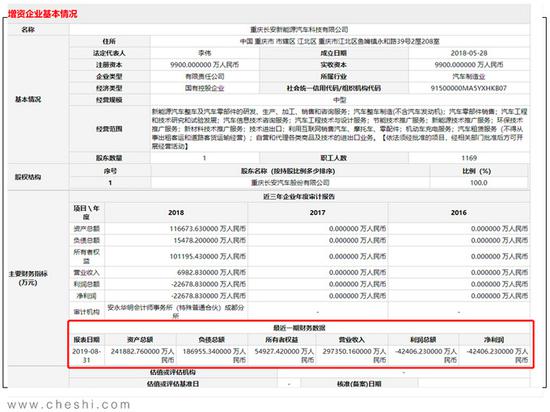This screenshot has width=550, height=412.
Task: Click the 近三年企业年度审计报告 section header
Action: [299, 197]
